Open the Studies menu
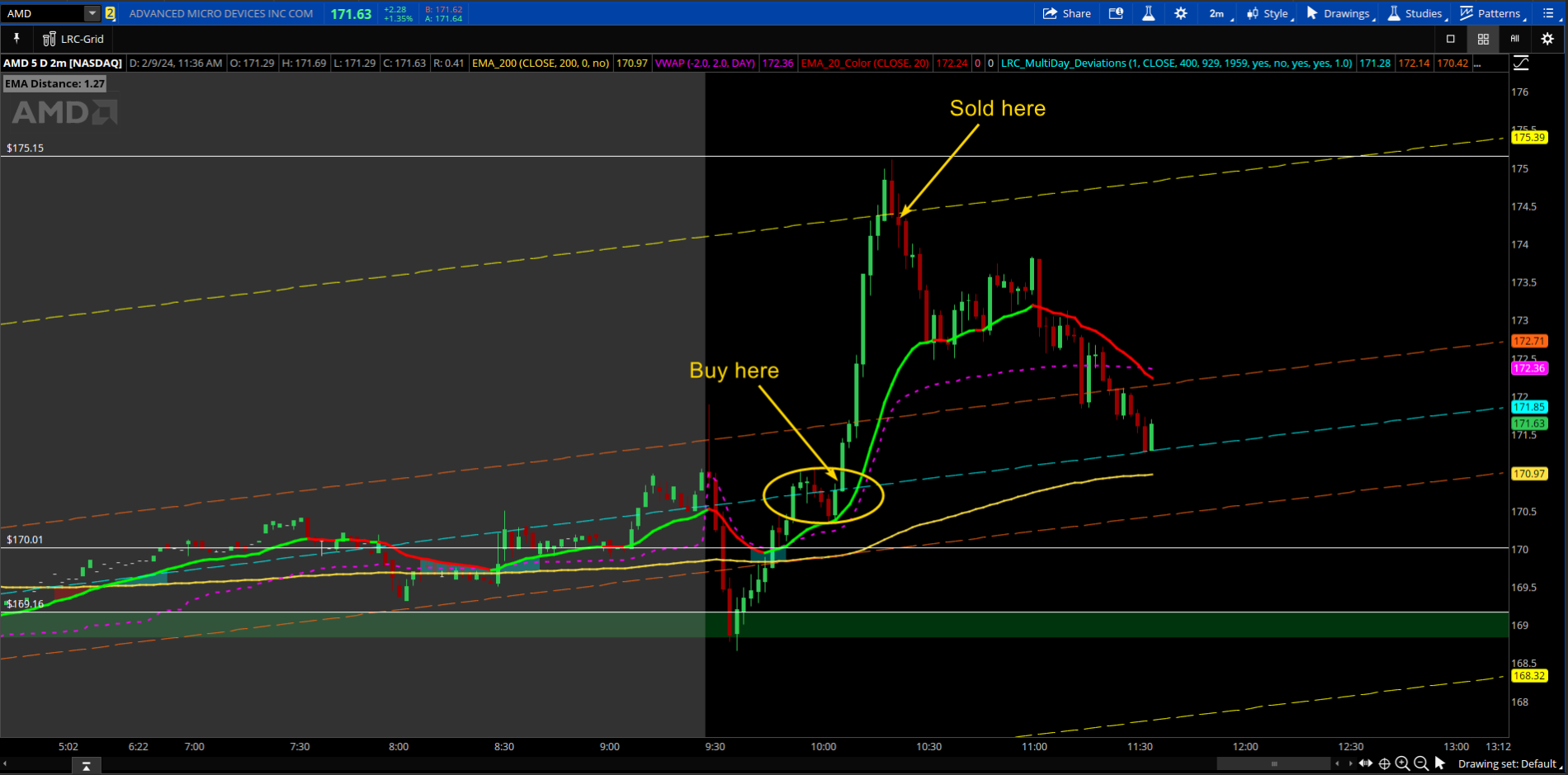 point(1415,13)
